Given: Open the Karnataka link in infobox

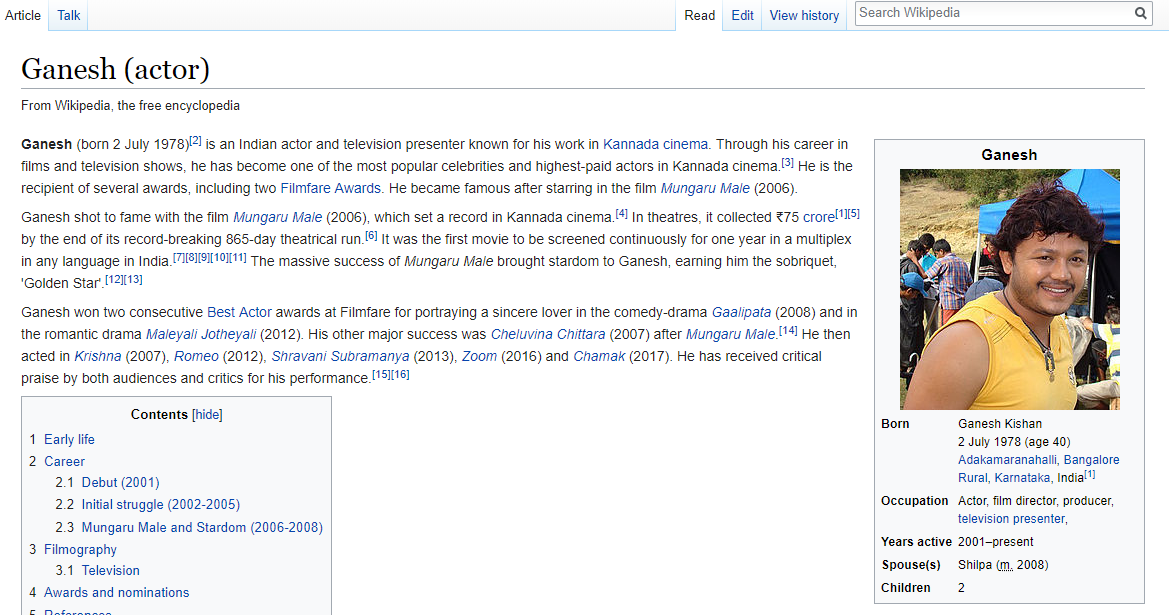Looking at the screenshot, I should pyautogui.click(x=1022, y=478).
